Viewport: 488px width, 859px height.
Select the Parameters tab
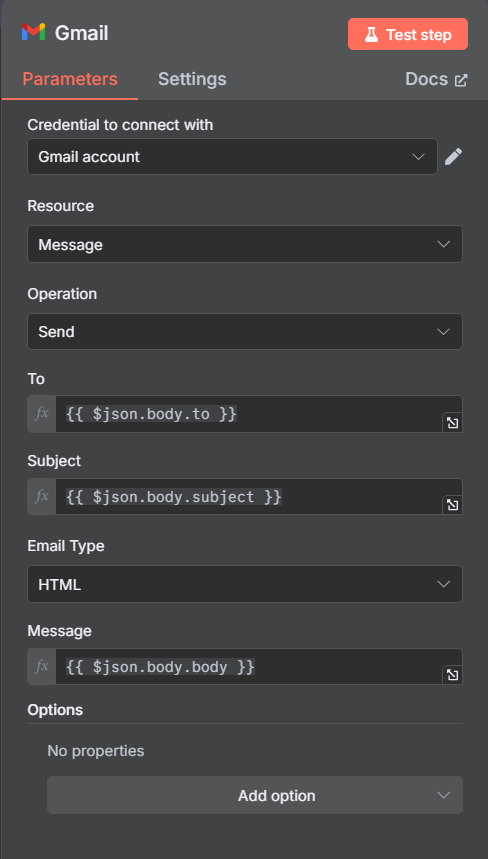click(x=70, y=79)
